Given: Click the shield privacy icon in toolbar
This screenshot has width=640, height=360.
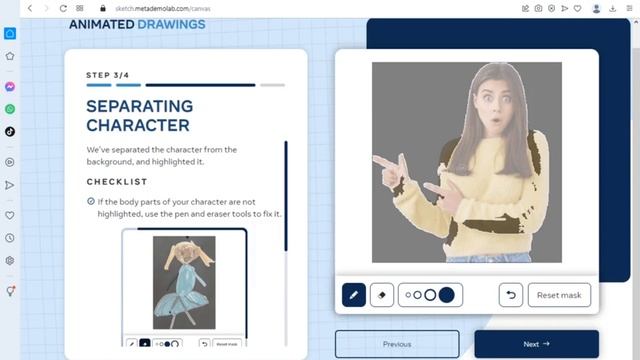Looking at the screenshot, I should (x=551, y=8).
